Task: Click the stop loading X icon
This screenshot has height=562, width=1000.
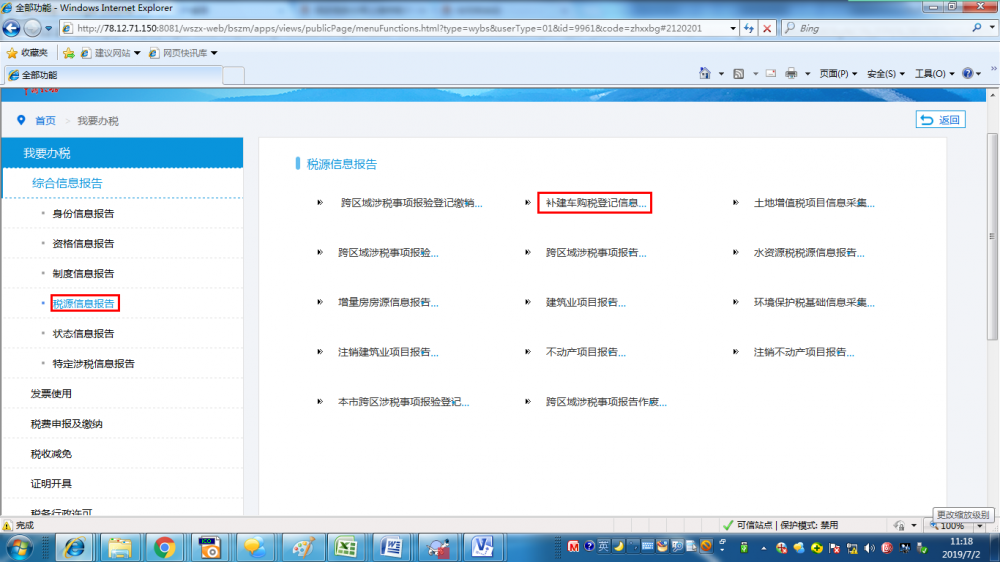Action: [x=767, y=29]
